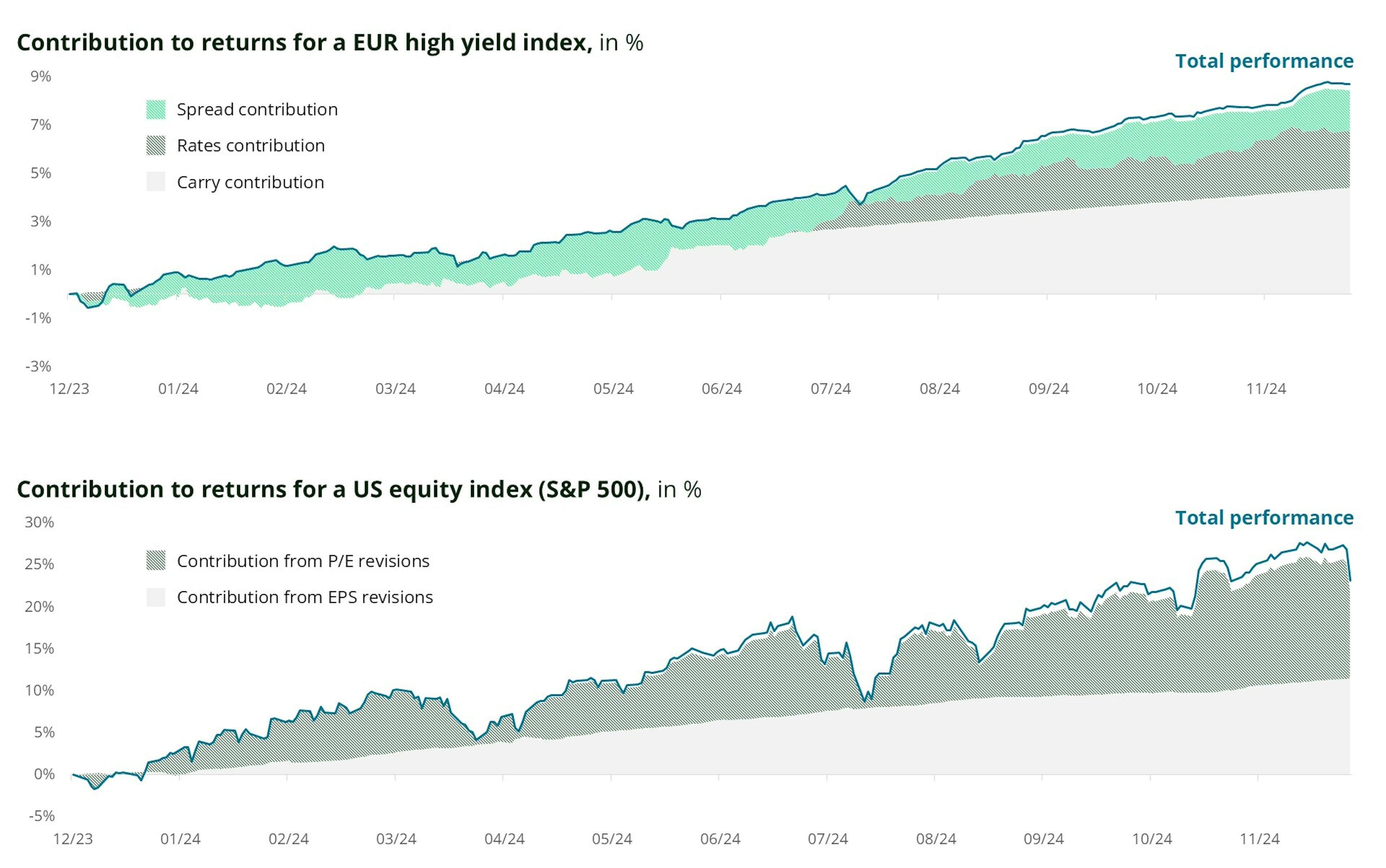Click 07/24 date on the high yield chart axis

point(831,389)
